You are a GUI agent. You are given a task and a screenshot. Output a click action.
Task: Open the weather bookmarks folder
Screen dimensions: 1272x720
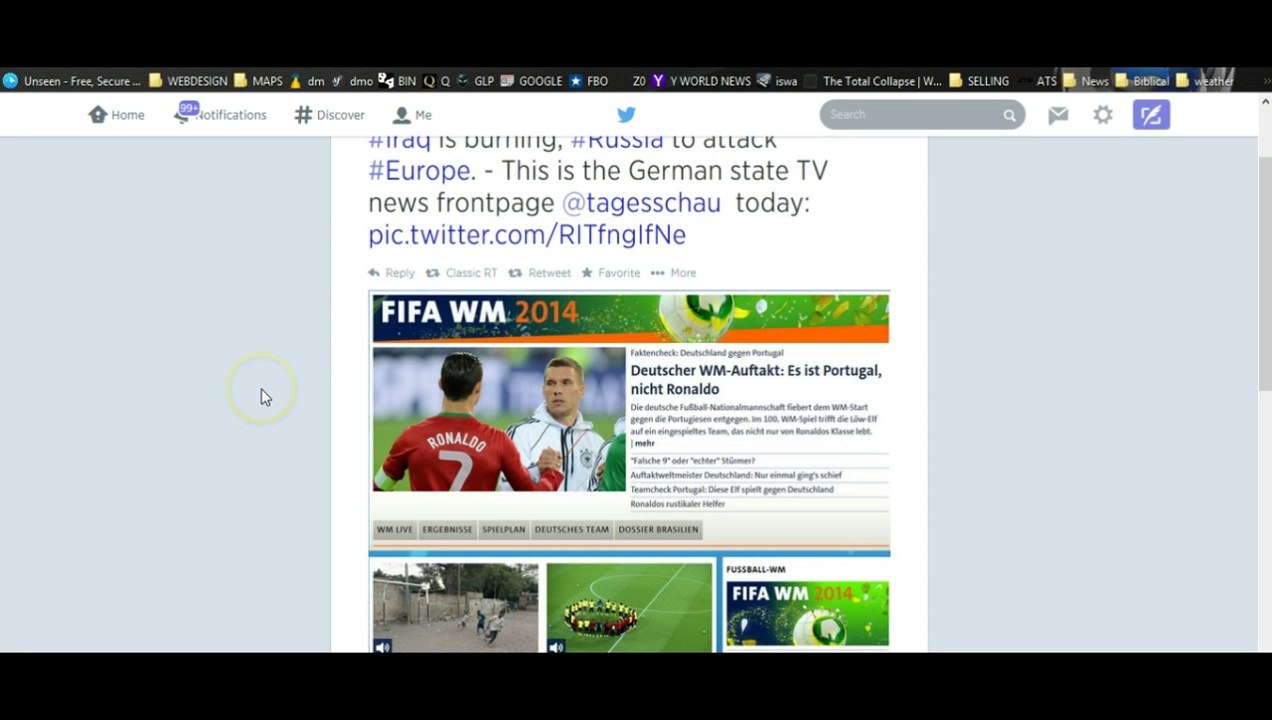click(x=1205, y=81)
